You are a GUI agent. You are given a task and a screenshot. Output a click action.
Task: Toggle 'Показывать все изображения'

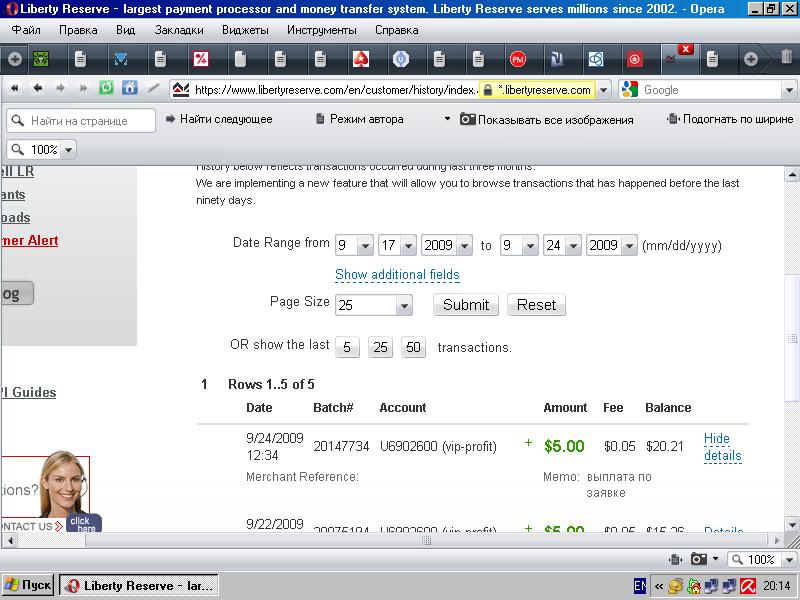tap(547, 119)
